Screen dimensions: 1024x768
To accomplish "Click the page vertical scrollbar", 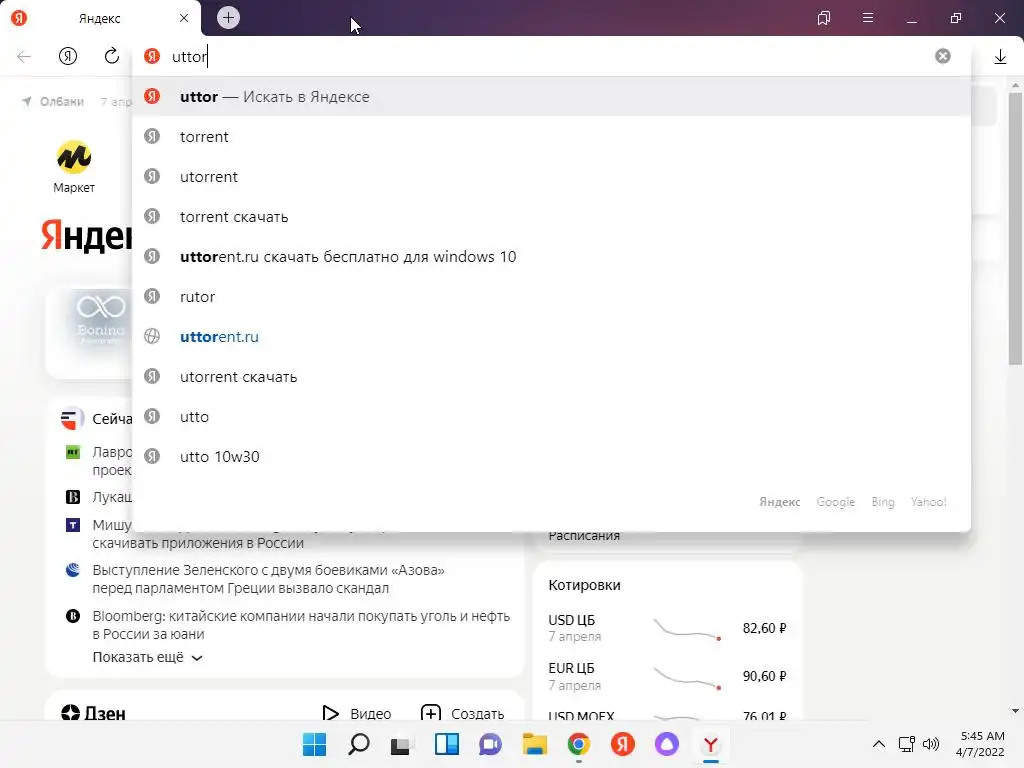I will [1015, 229].
